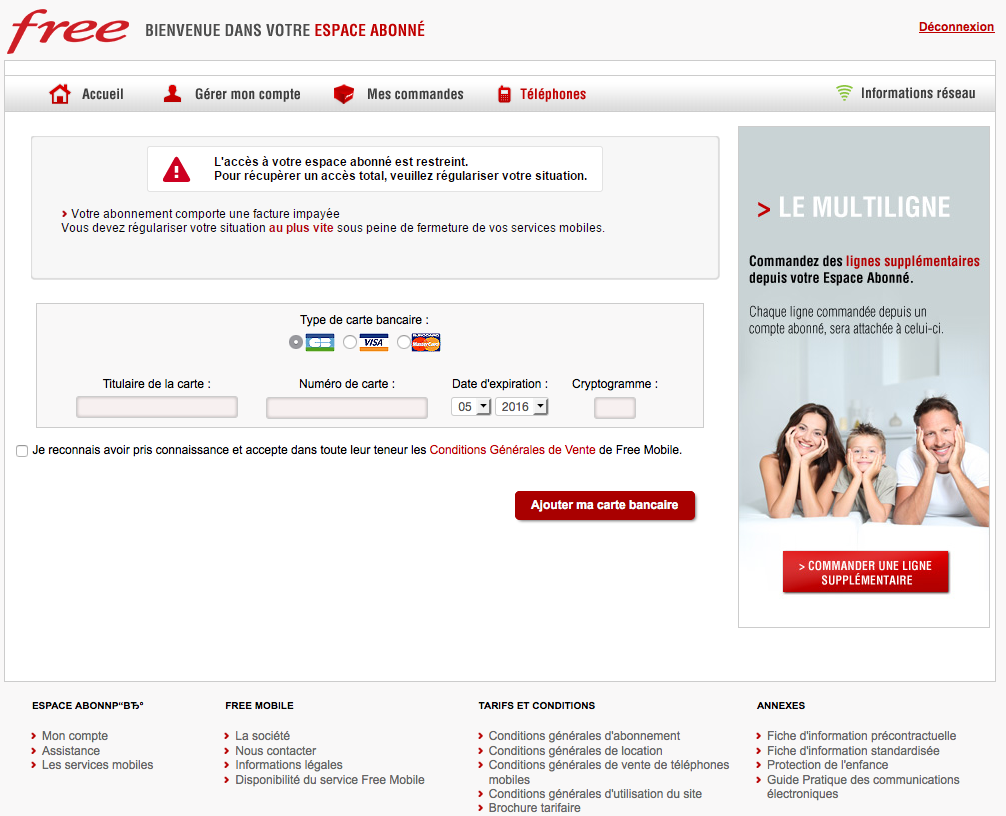Click the Titulaire de la carte field

[157, 407]
